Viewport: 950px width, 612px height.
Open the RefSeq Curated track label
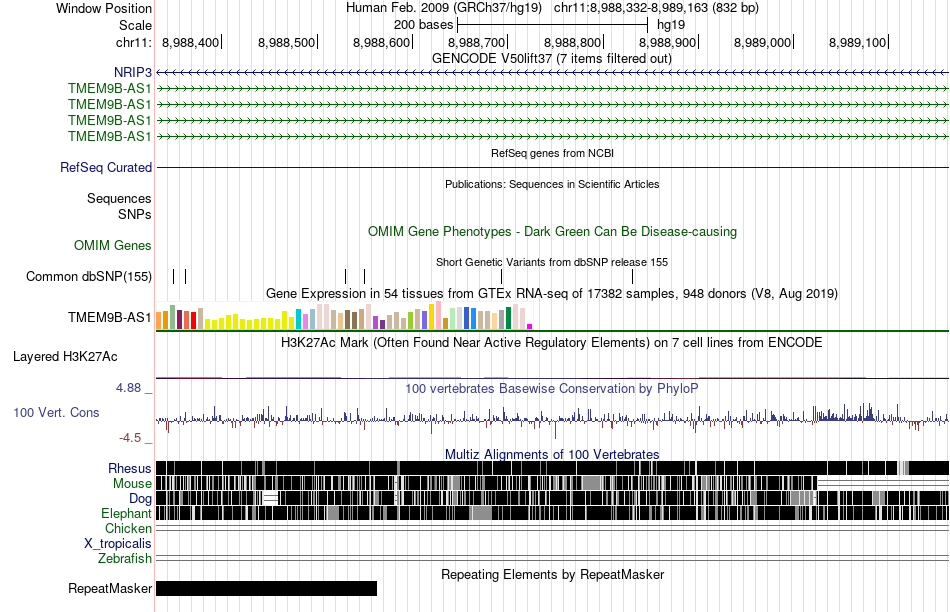pyautogui.click(x=106, y=167)
